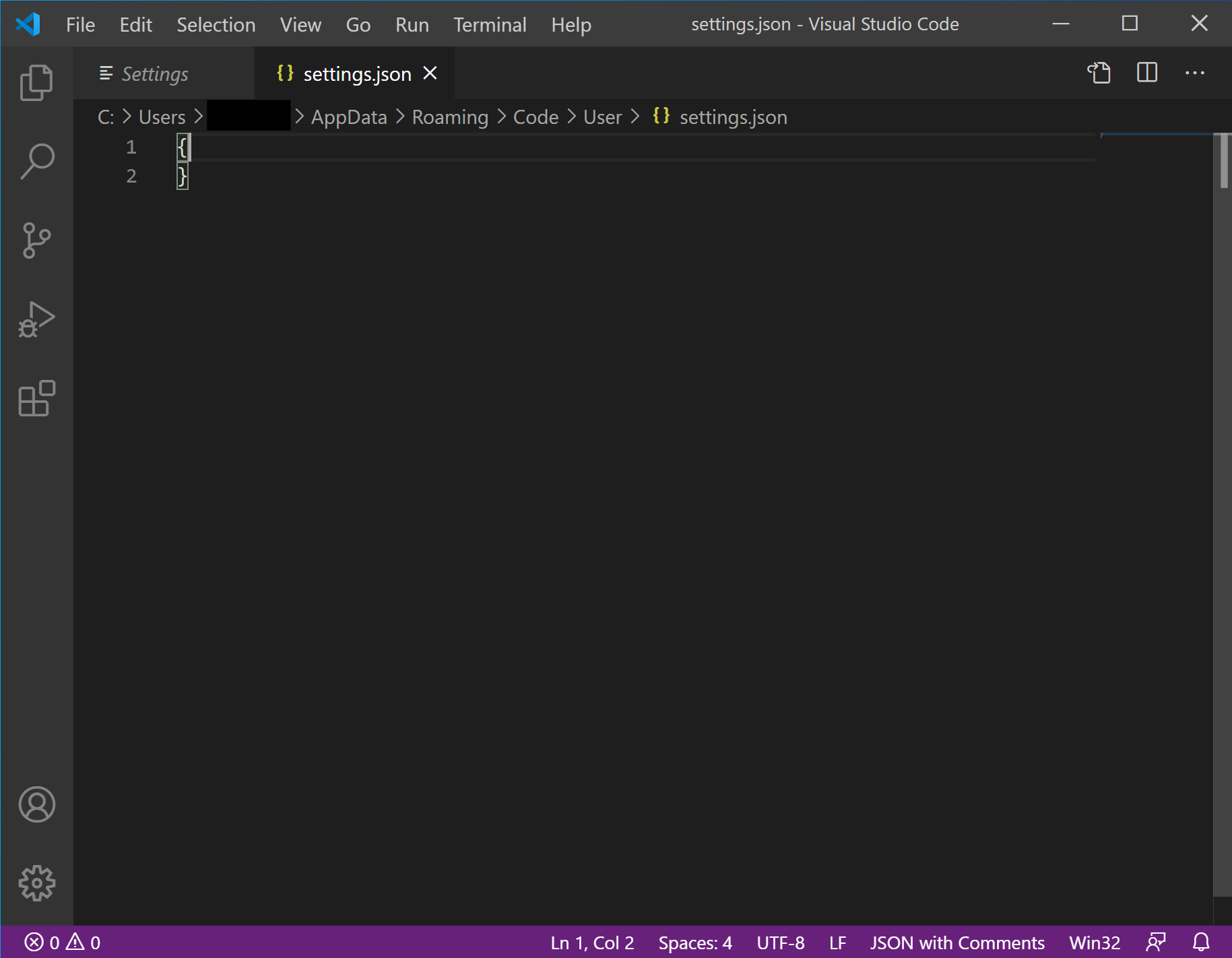Open the Terminal menu
This screenshot has width=1232, height=958.
coord(490,25)
